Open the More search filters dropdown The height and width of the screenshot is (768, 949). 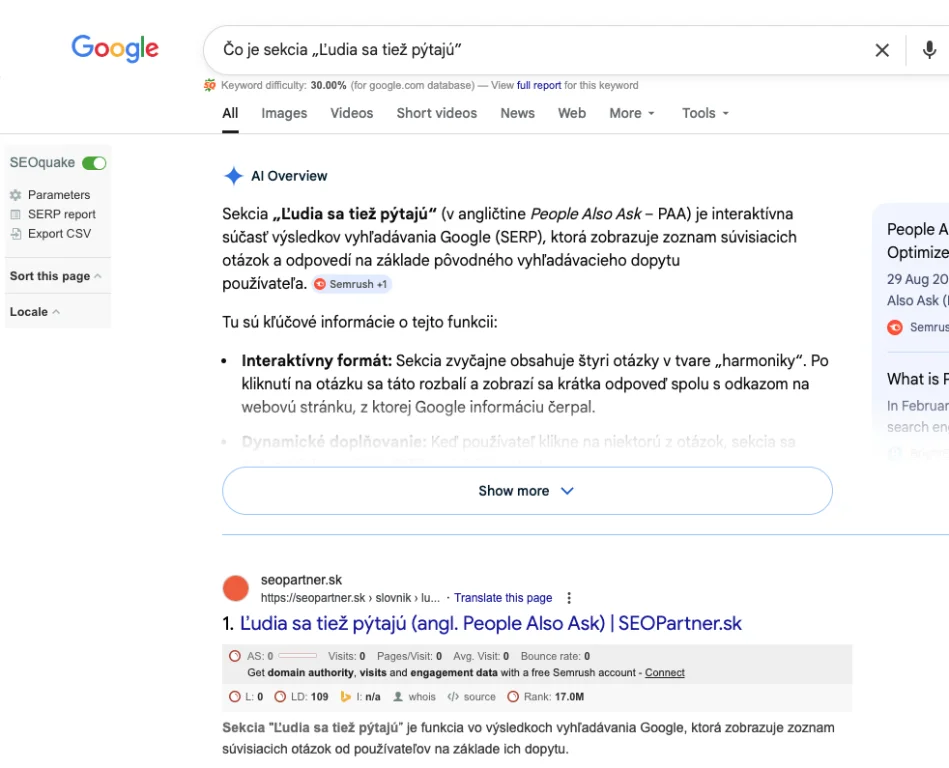632,113
